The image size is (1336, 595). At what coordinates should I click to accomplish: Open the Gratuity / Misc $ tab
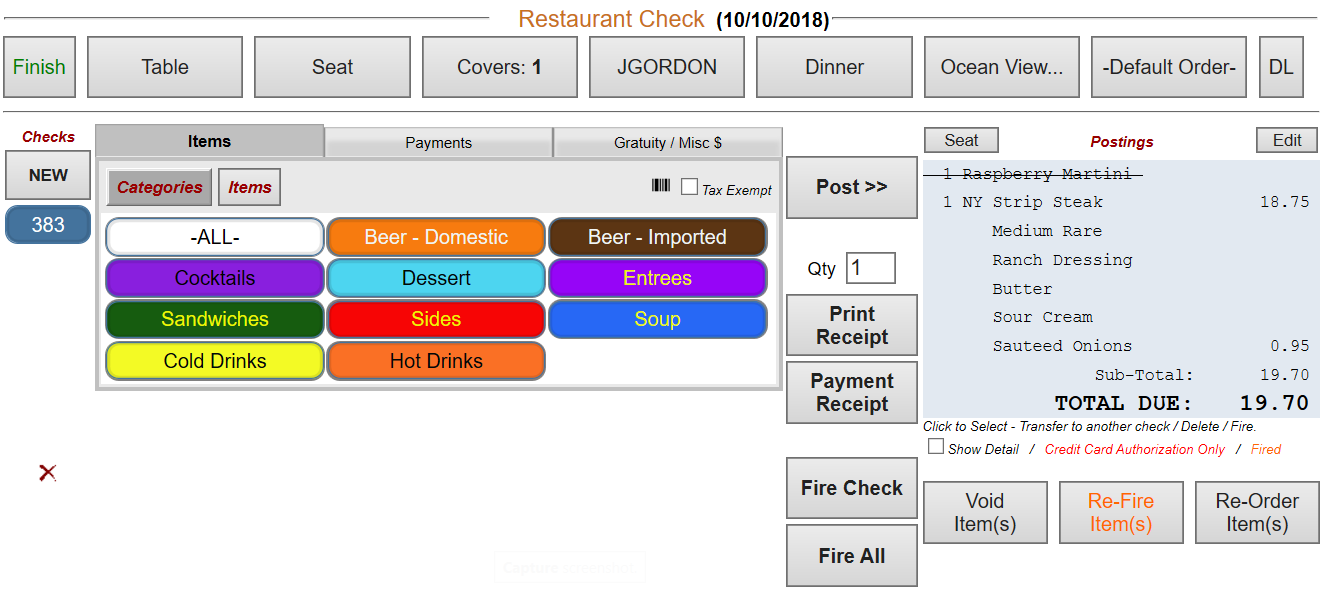point(667,143)
